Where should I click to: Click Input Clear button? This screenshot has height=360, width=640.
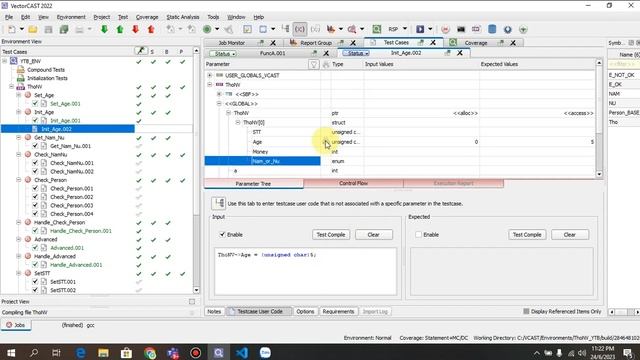coord(373,235)
